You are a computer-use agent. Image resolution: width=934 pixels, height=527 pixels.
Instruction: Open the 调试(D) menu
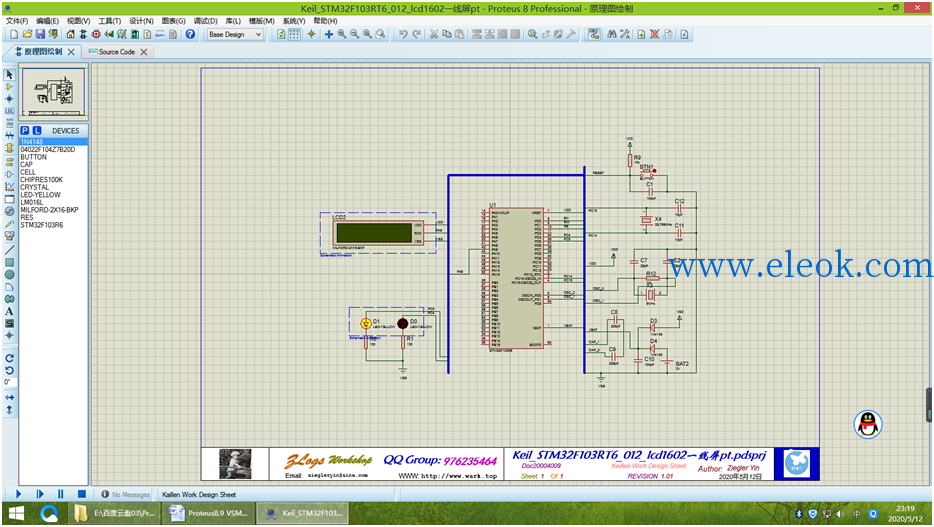point(206,21)
